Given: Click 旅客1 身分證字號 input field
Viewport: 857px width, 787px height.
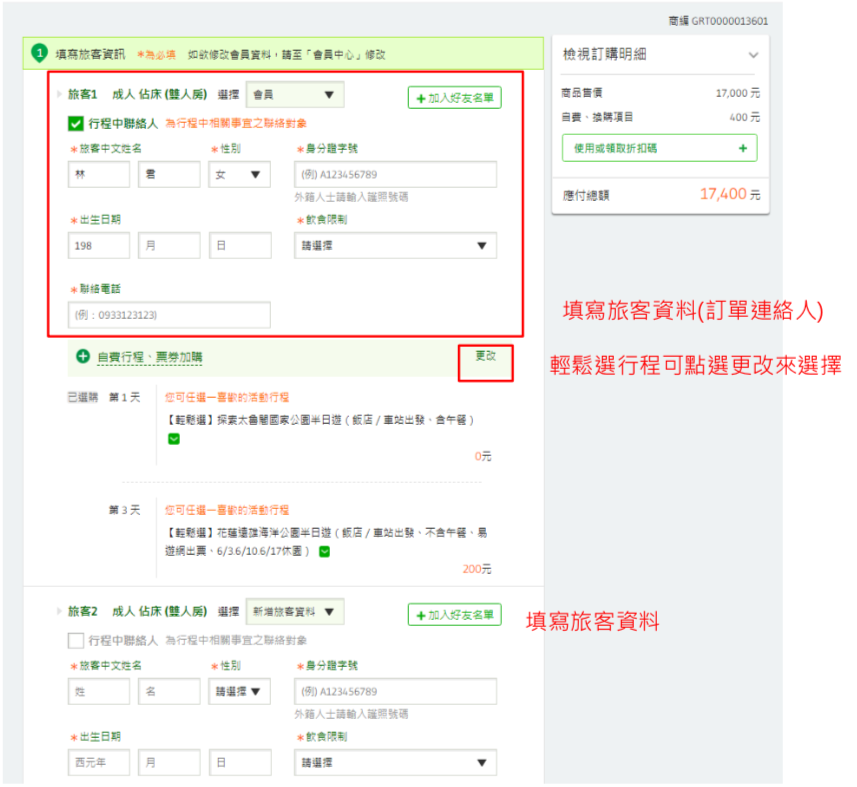Looking at the screenshot, I should 395,175.
